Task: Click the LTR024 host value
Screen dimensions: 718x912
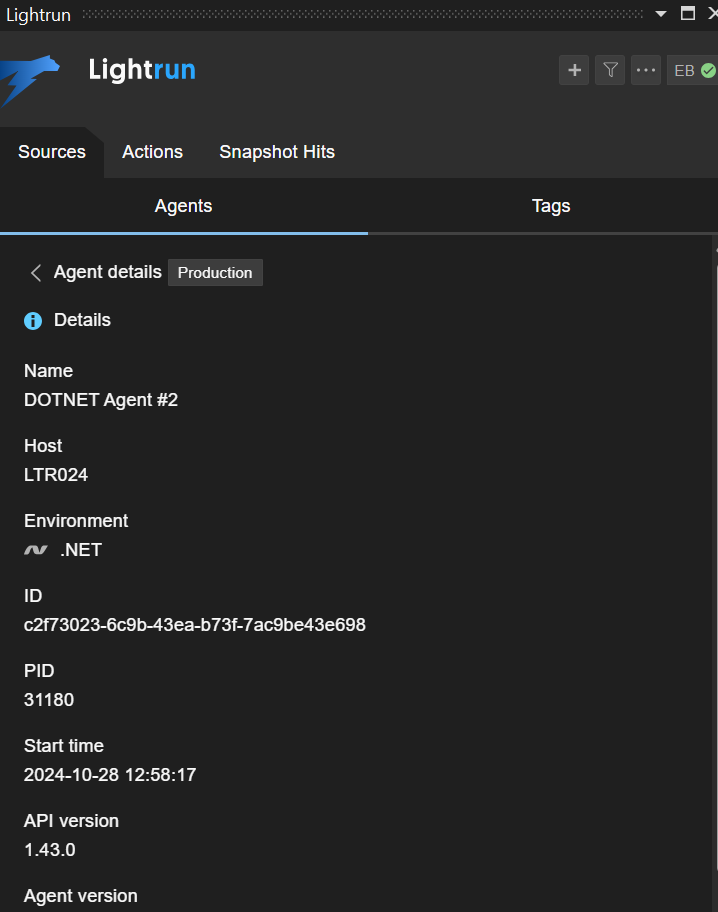Action: coord(56,475)
